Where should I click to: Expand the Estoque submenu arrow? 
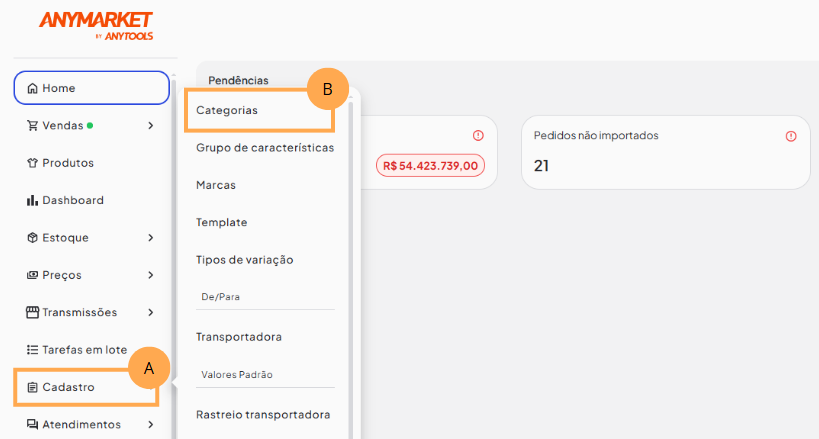click(150, 238)
